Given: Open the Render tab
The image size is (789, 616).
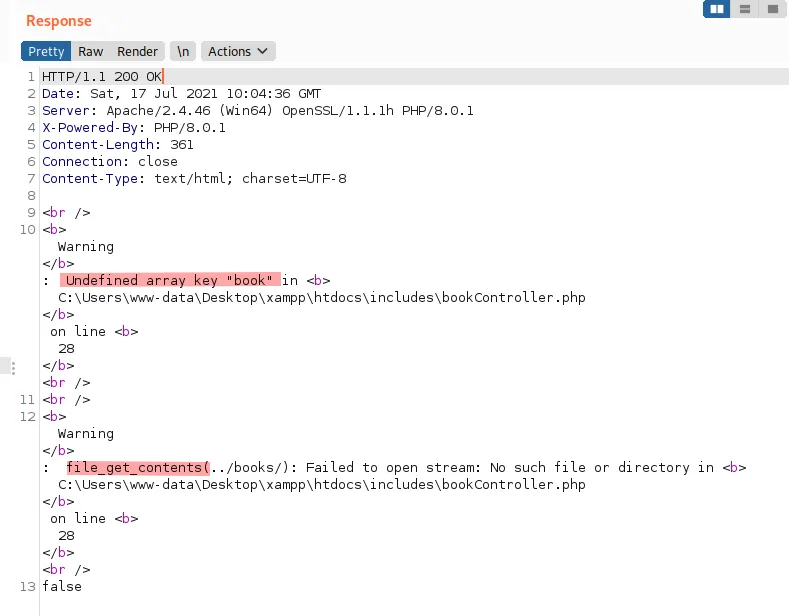Looking at the screenshot, I should pyautogui.click(x=137, y=51).
